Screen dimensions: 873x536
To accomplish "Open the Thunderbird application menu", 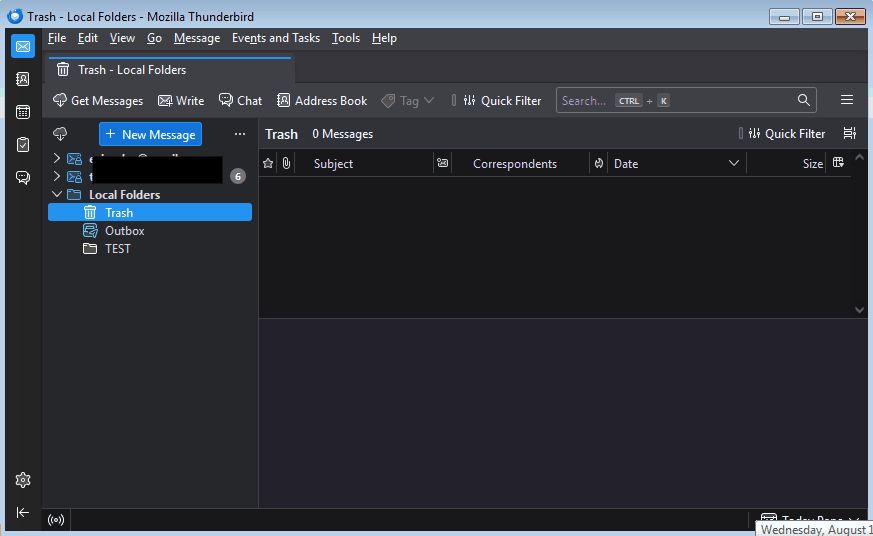I will (847, 100).
